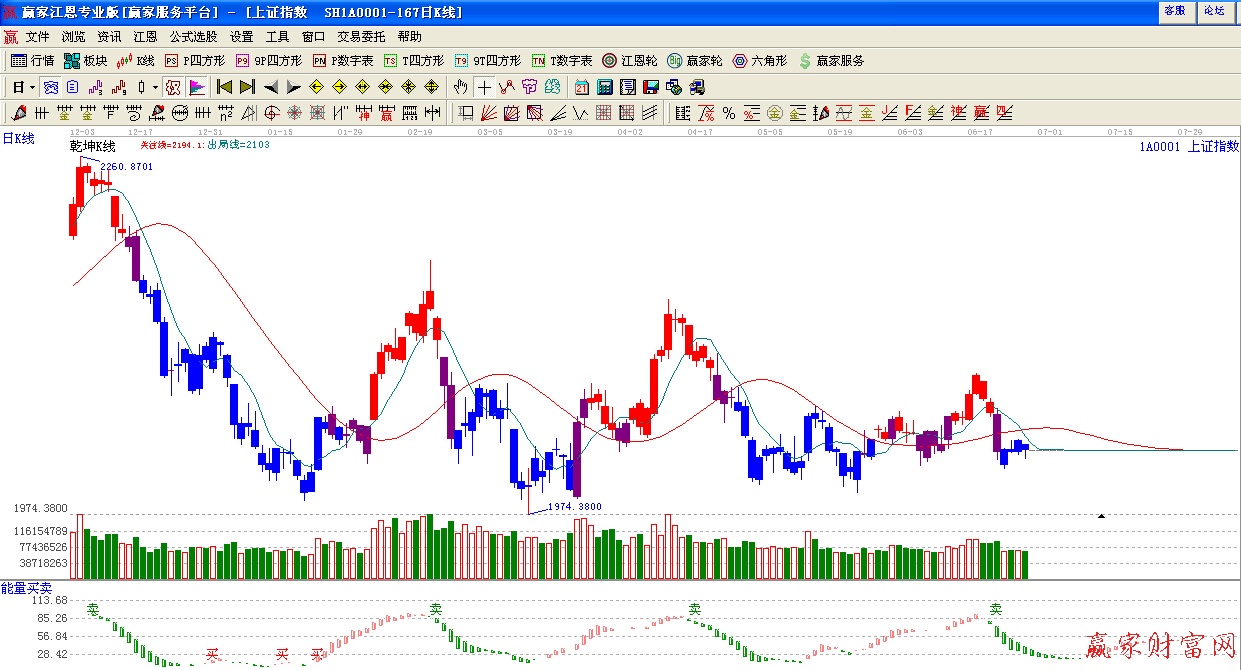Image resolution: width=1241 pixels, height=670 pixels.
Task: Toggle the colored flag chart button
Action: click(197, 87)
